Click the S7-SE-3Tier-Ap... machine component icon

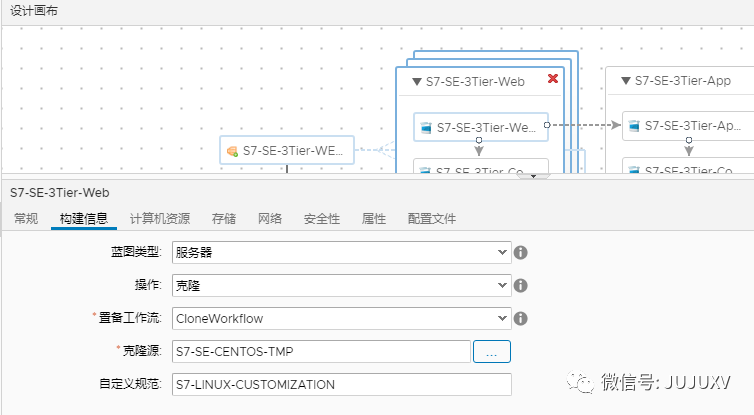point(633,126)
